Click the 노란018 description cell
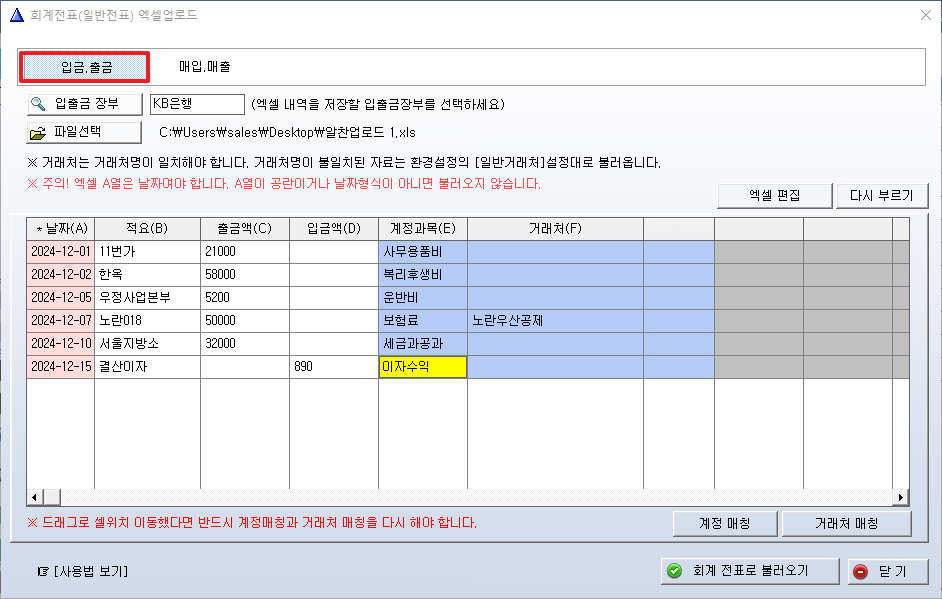Image resolution: width=942 pixels, height=599 pixels. pos(147,321)
